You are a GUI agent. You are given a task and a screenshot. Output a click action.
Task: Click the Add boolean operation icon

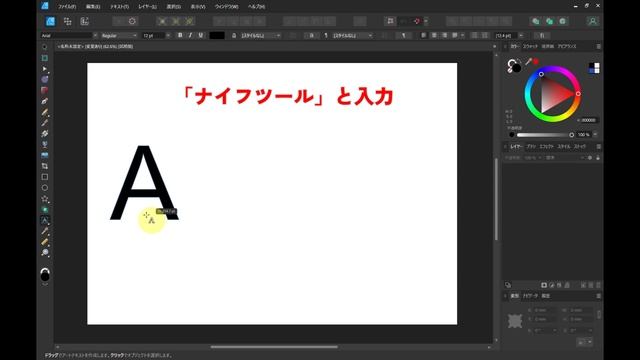tap(536, 21)
